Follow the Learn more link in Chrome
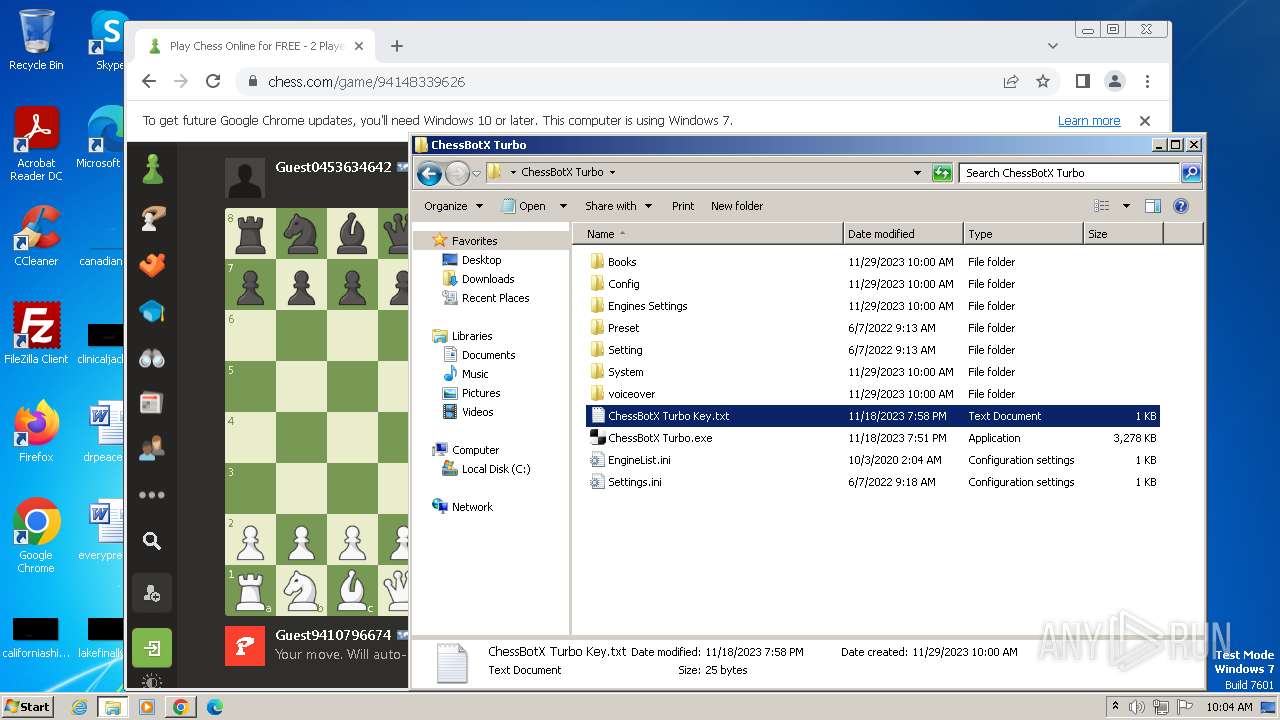This screenshot has width=1280, height=720. point(1089,121)
